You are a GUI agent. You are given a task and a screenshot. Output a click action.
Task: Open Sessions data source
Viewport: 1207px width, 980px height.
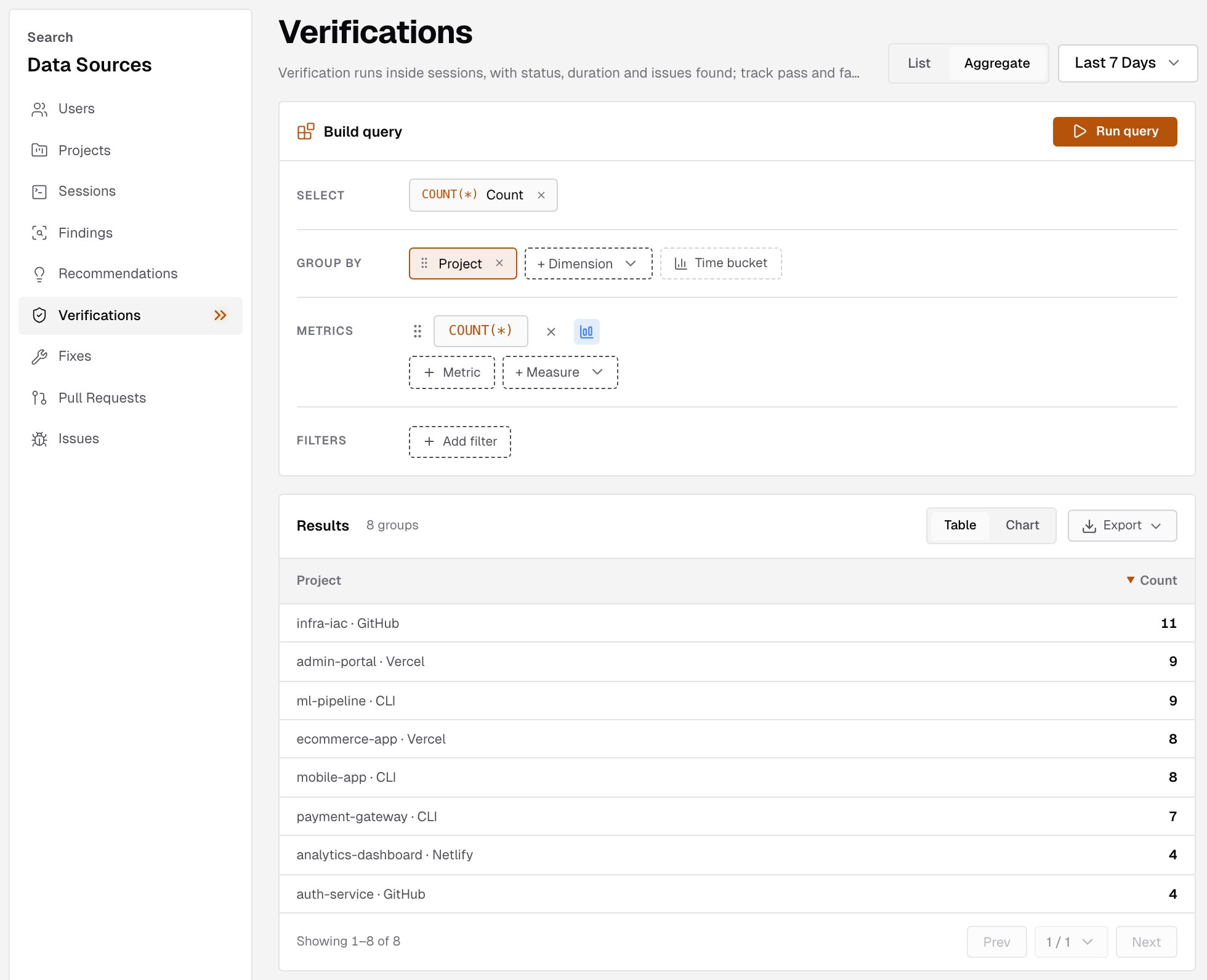coord(131,191)
